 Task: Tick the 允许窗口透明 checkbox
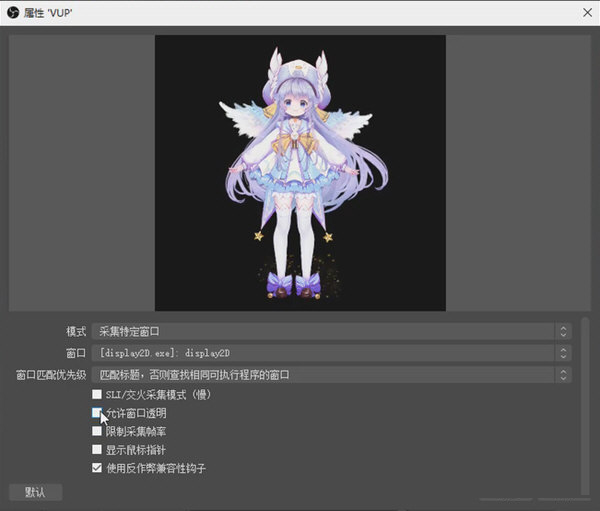coord(97,413)
